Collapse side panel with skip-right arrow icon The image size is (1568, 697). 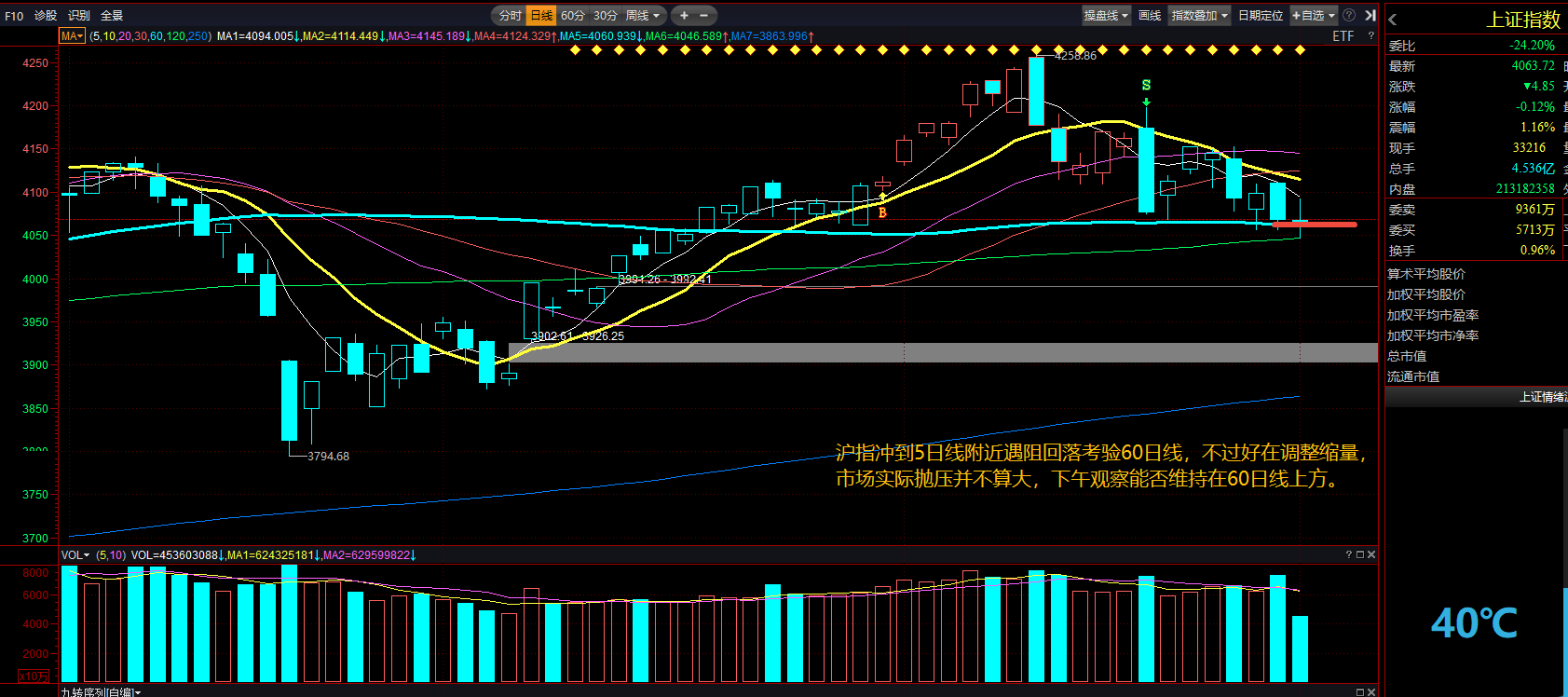coord(1370,16)
